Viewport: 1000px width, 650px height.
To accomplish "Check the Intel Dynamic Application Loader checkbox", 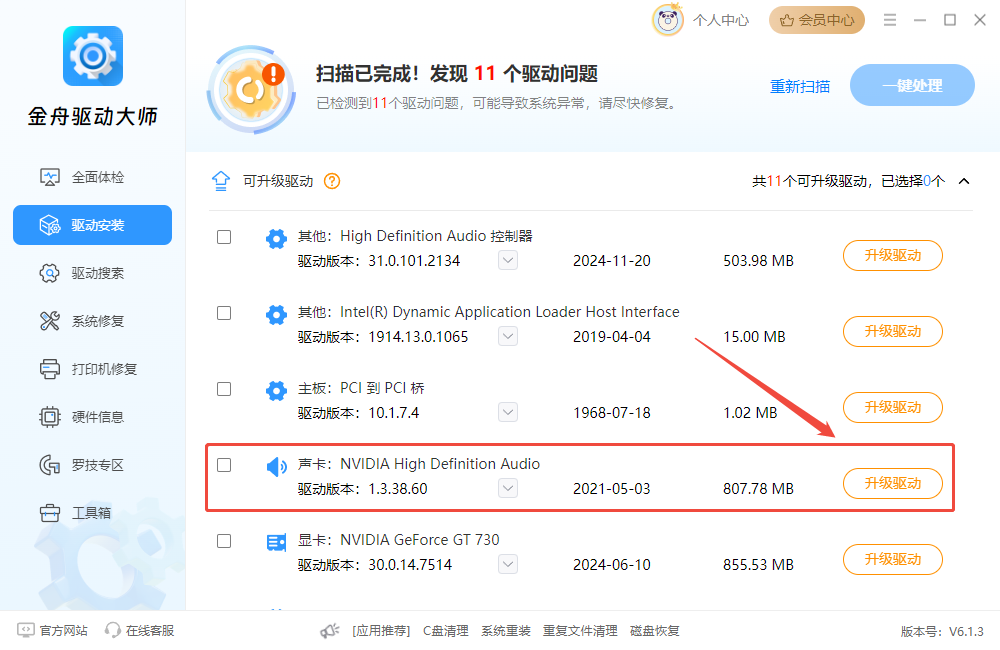I will [224, 313].
